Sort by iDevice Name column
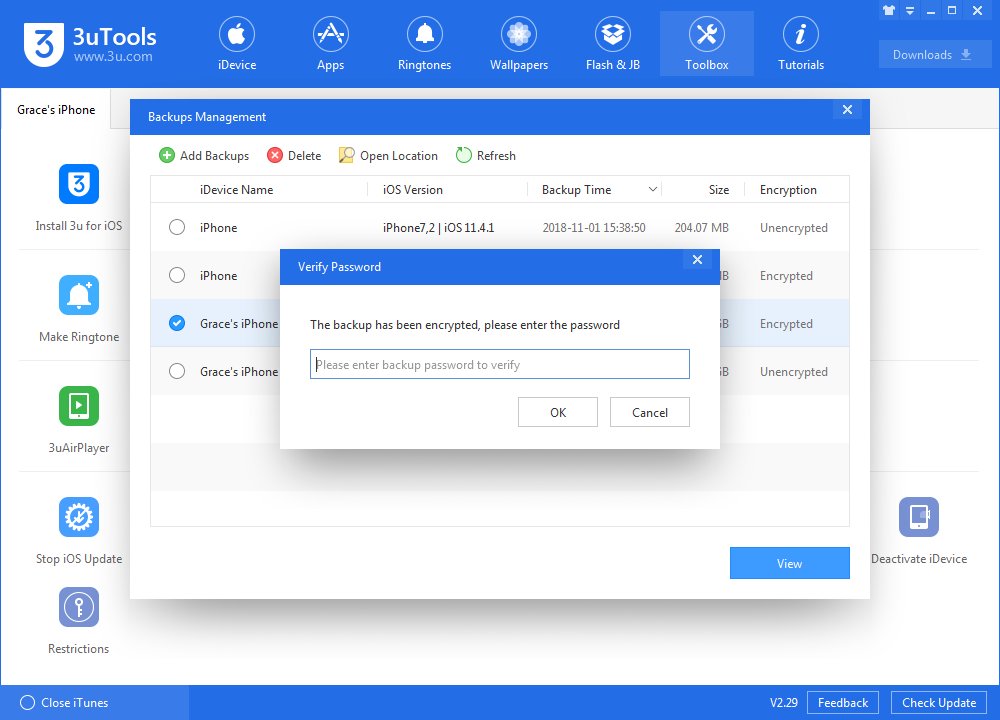 point(236,189)
